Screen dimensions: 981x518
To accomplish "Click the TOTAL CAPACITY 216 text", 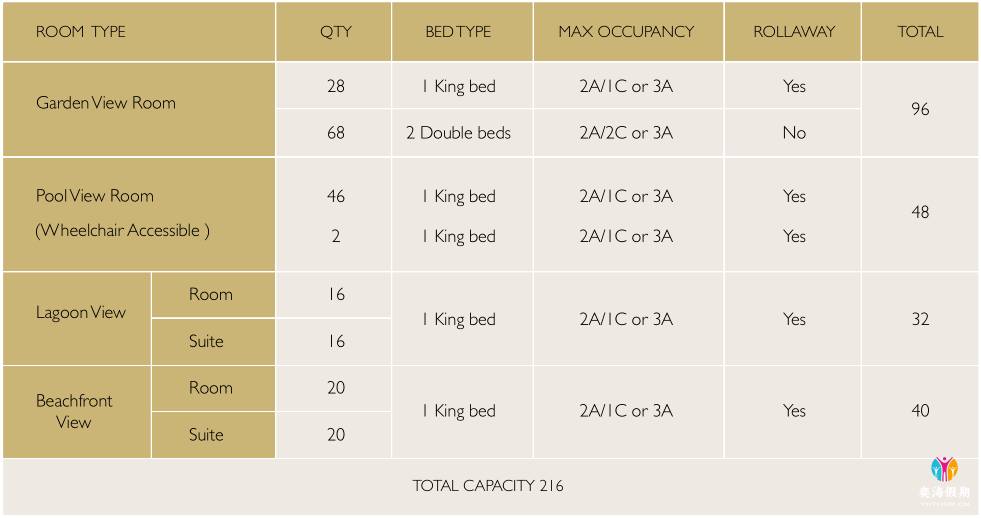I will coord(488,485).
